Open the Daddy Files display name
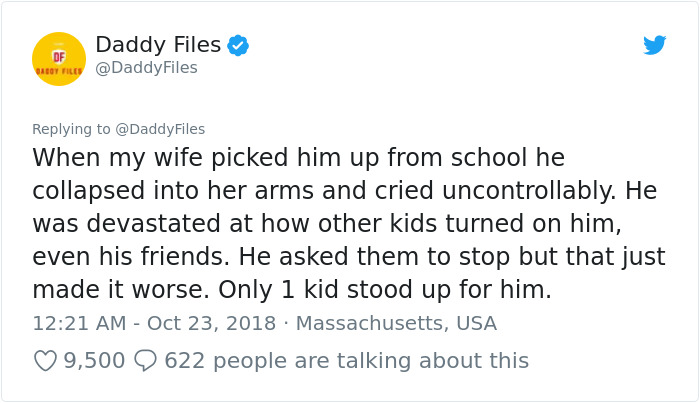Image resolution: width=700 pixels, height=403 pixels. (x=158, y=45)
